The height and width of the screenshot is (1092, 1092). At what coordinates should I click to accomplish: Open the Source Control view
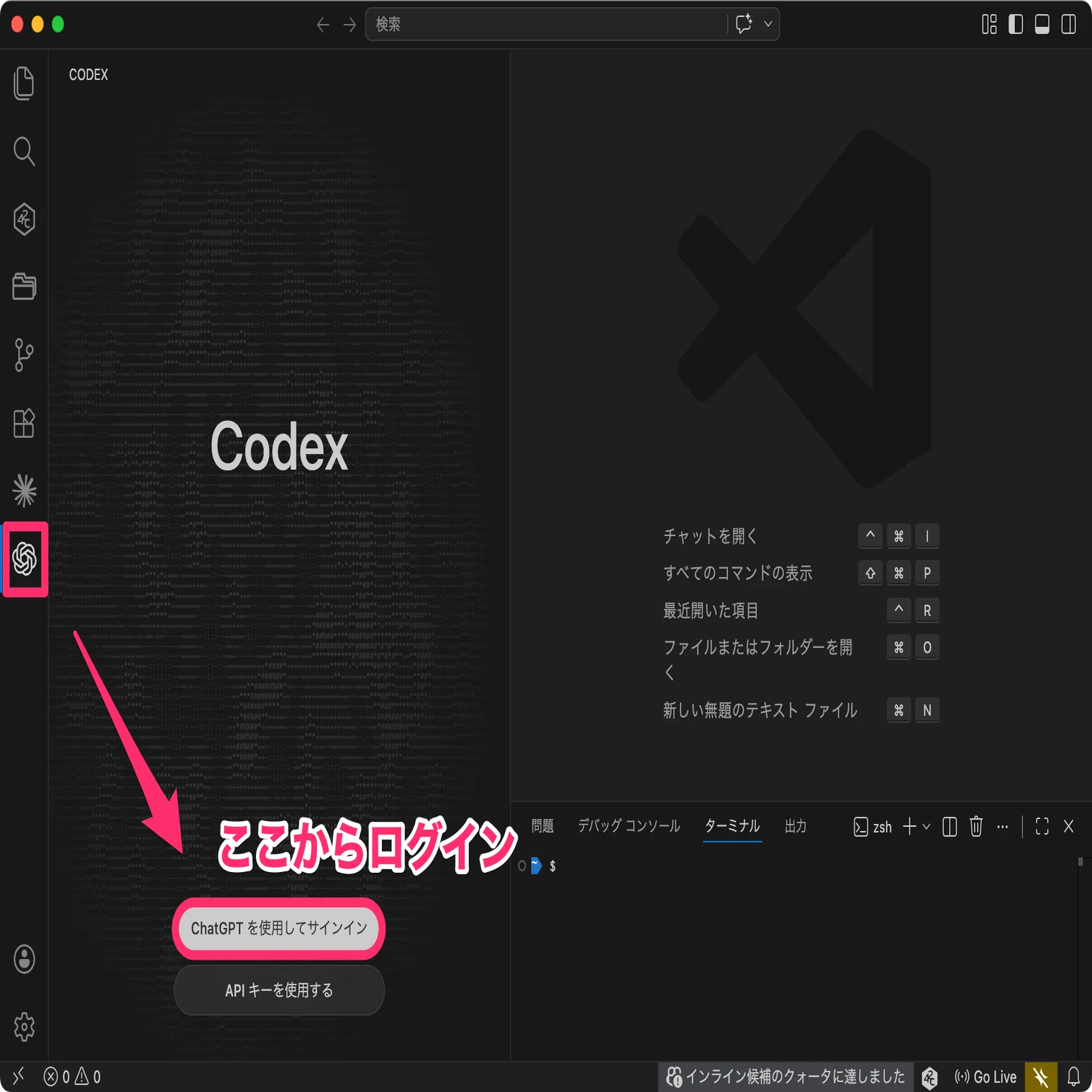[24, 354]
